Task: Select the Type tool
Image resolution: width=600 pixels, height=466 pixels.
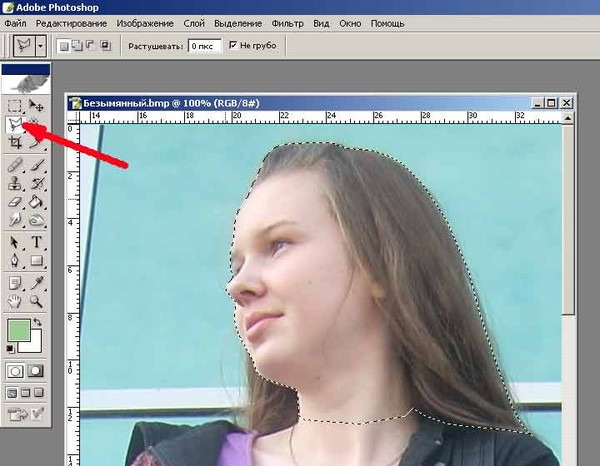Action: pos(36,243)
